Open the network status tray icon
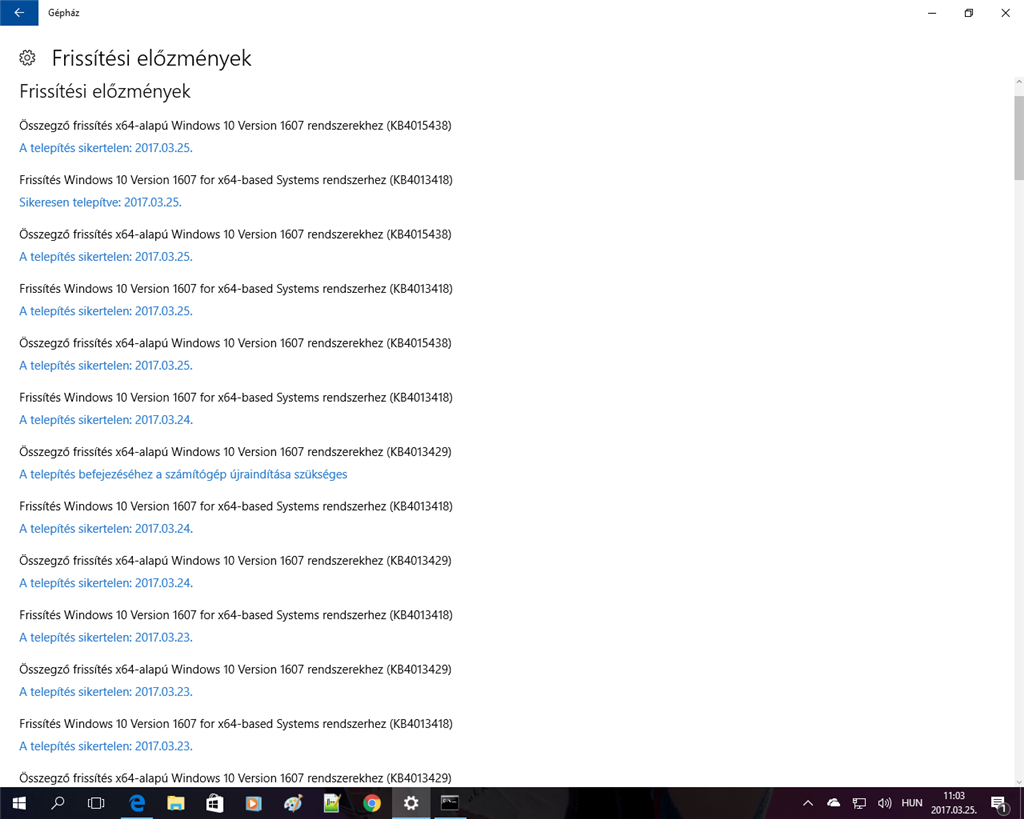Screen dimensions: 1024x819 (859, 803)
